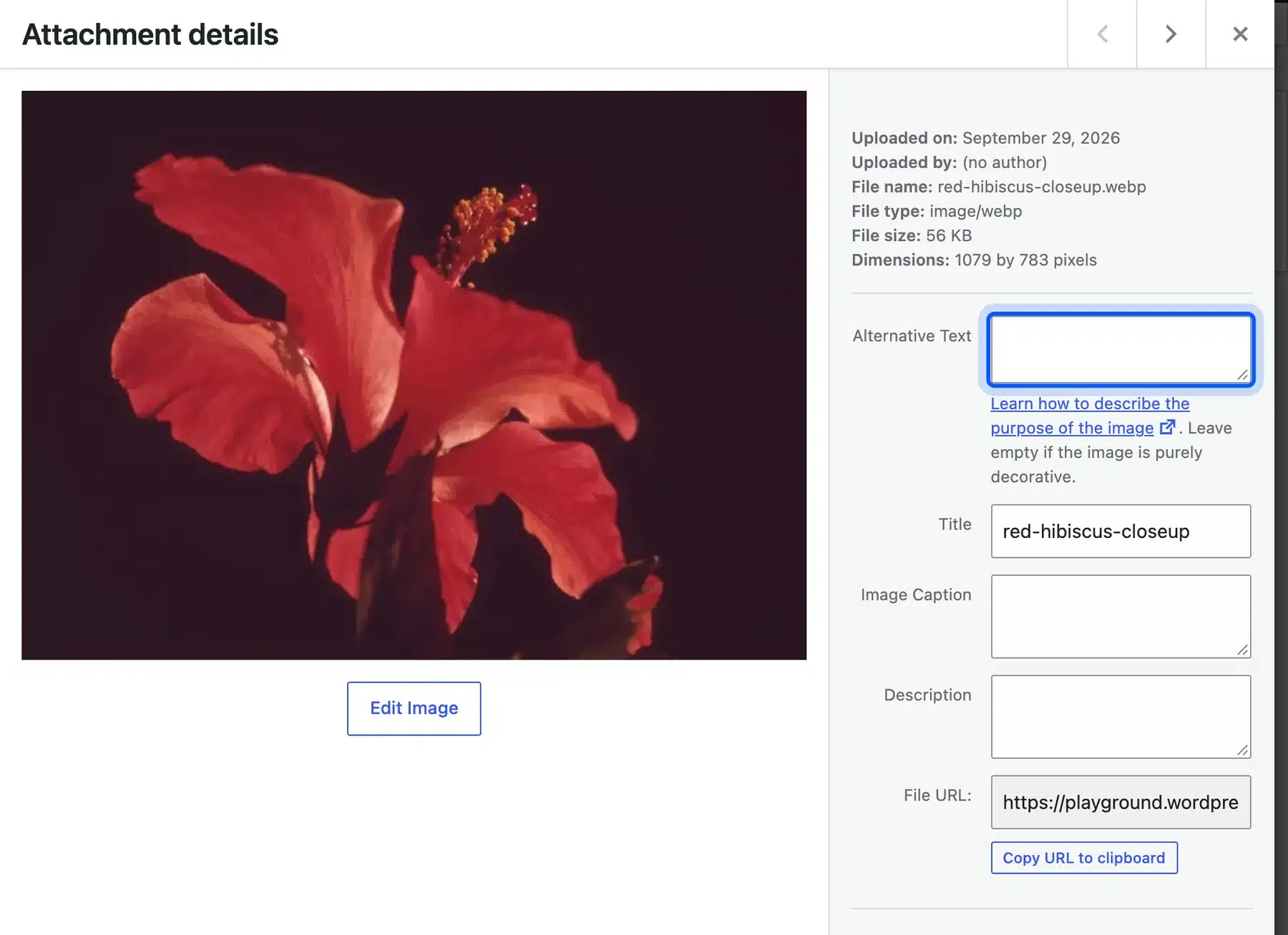The image size is (1288, 935).
Task: Select the File URL field
Action: point(1121,802)
